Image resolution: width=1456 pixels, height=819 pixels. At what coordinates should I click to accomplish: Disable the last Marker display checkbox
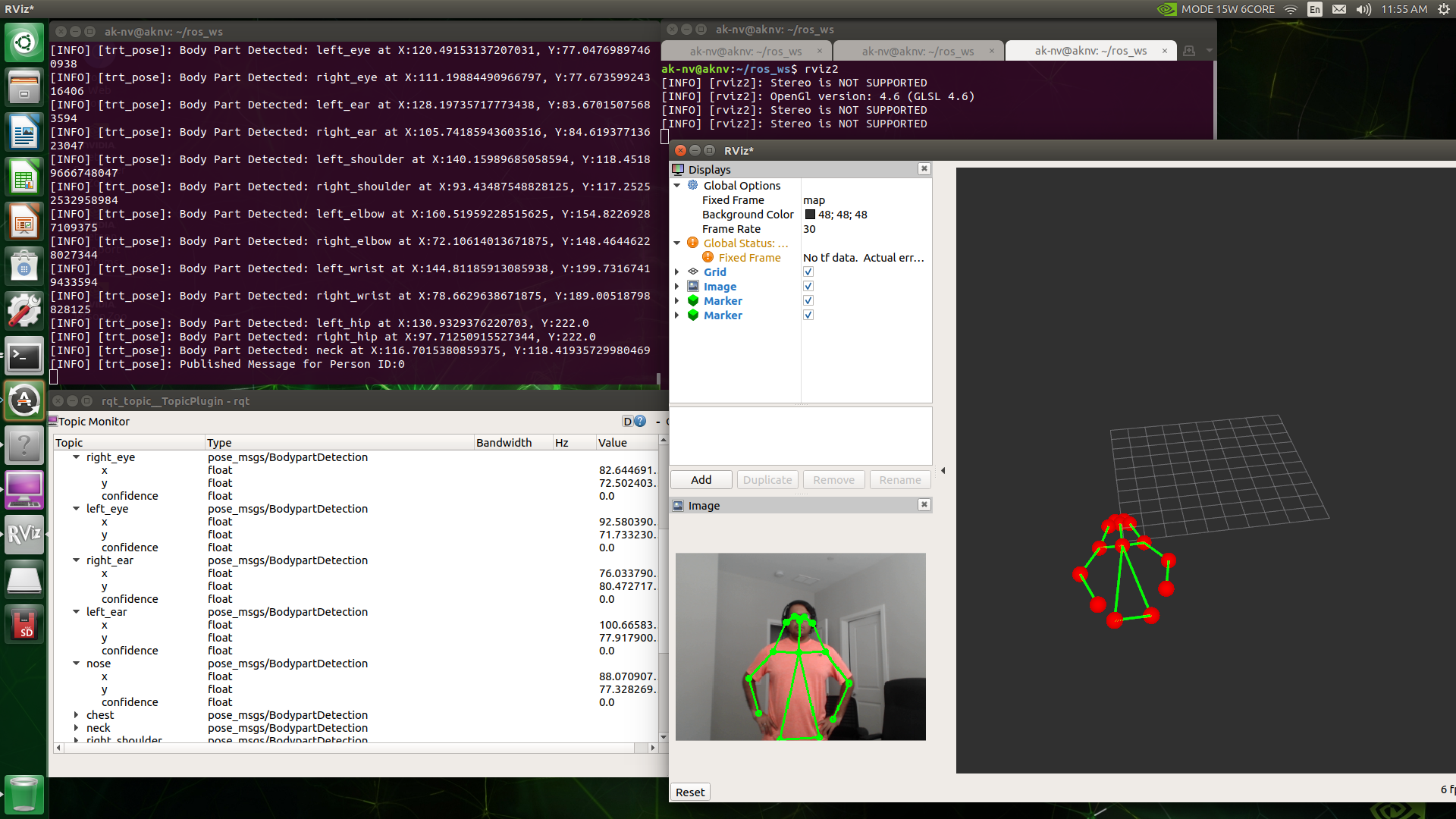pyautogui.click(x=808, y=315)
